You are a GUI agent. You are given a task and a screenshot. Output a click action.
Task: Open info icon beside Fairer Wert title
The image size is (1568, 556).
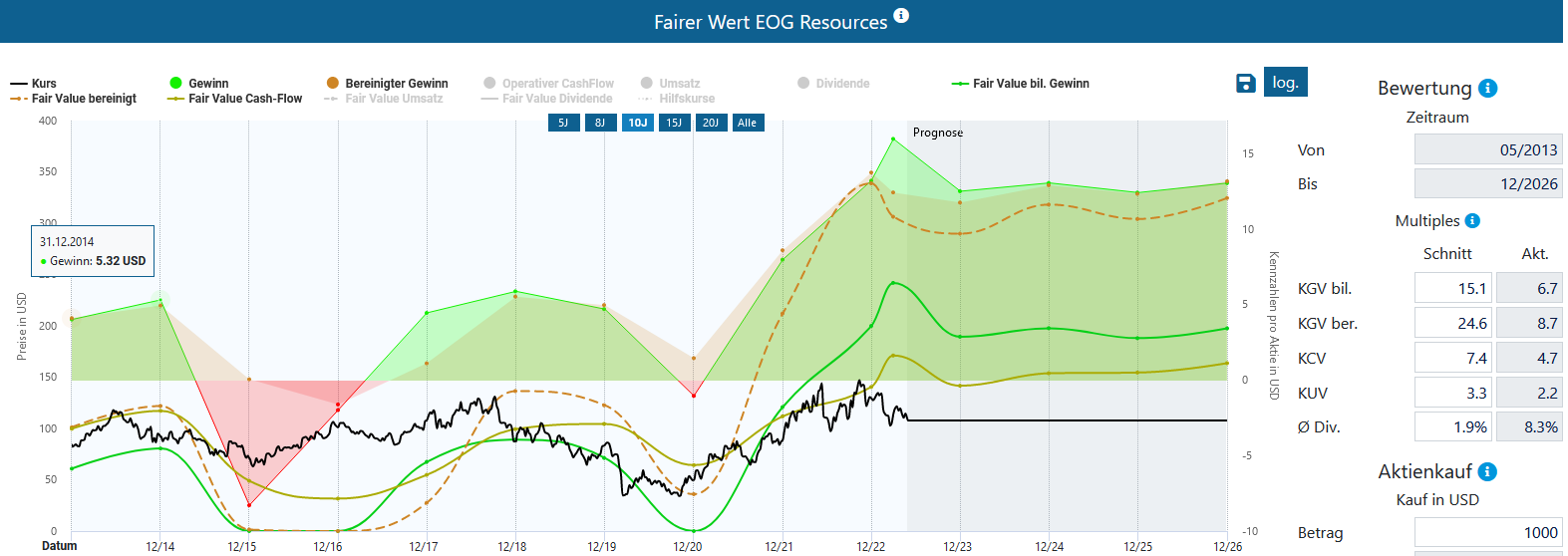901,15
